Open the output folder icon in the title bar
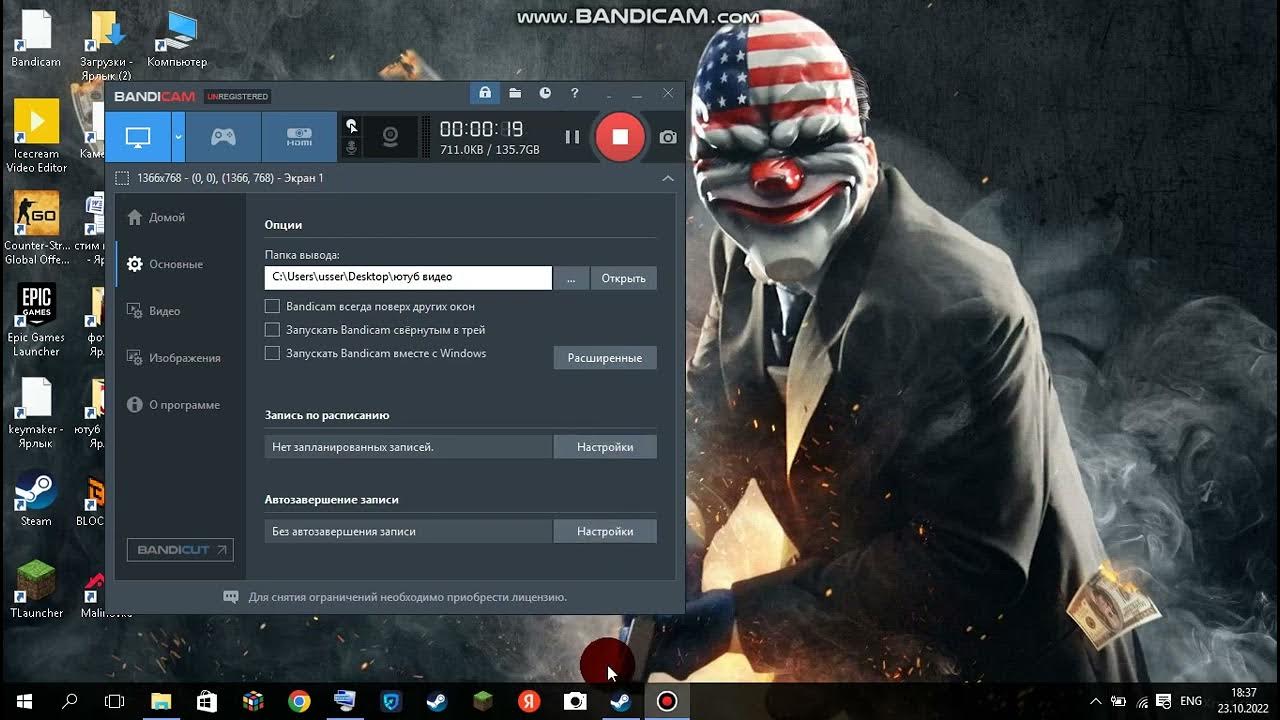The width and height of the screenshot is (1280, 720). click(515, 93)
